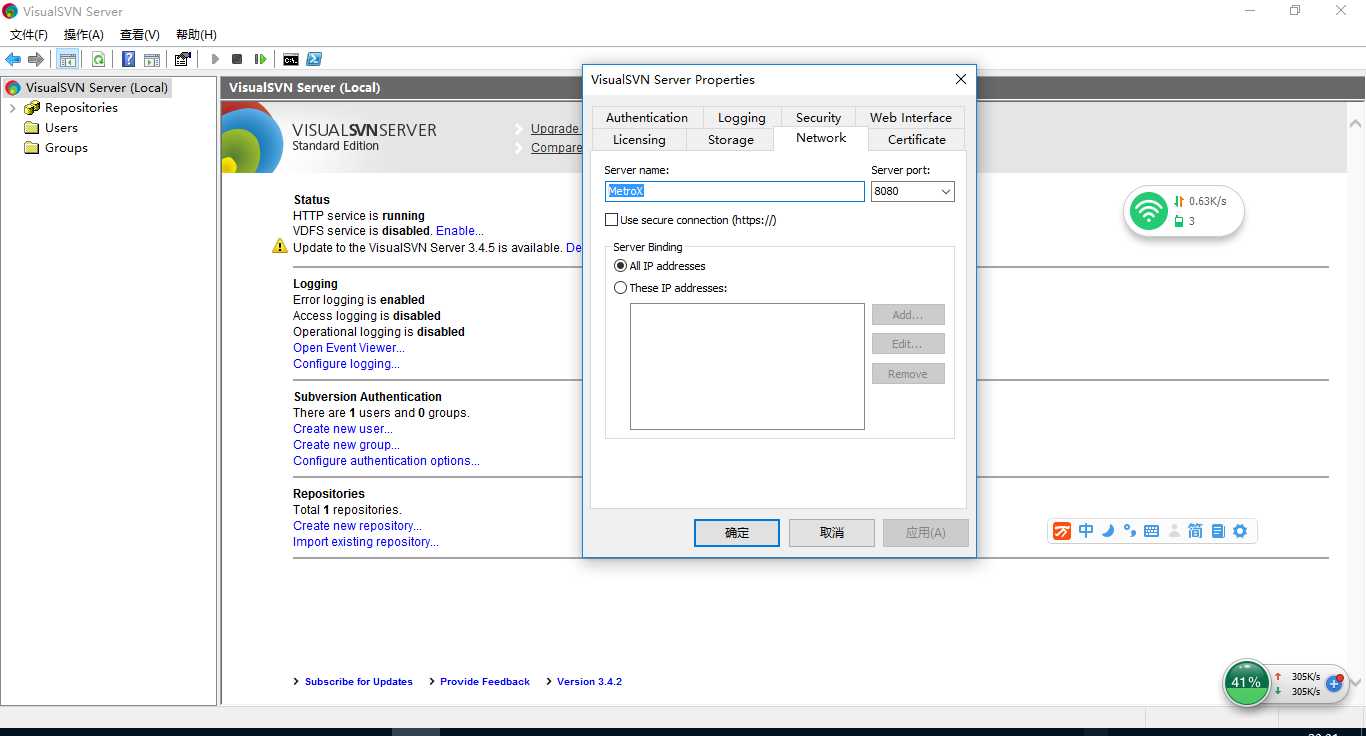This screenshot has height=736, width=1366.
Task: Switch input mode with the 中 icon
Action: pos(1086,531)
